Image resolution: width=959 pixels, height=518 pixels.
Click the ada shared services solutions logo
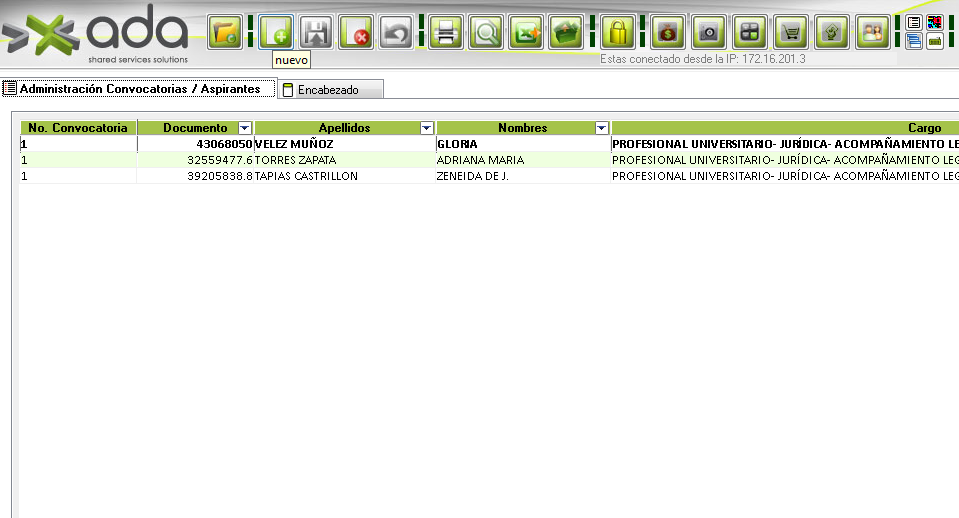pos(95,34)
